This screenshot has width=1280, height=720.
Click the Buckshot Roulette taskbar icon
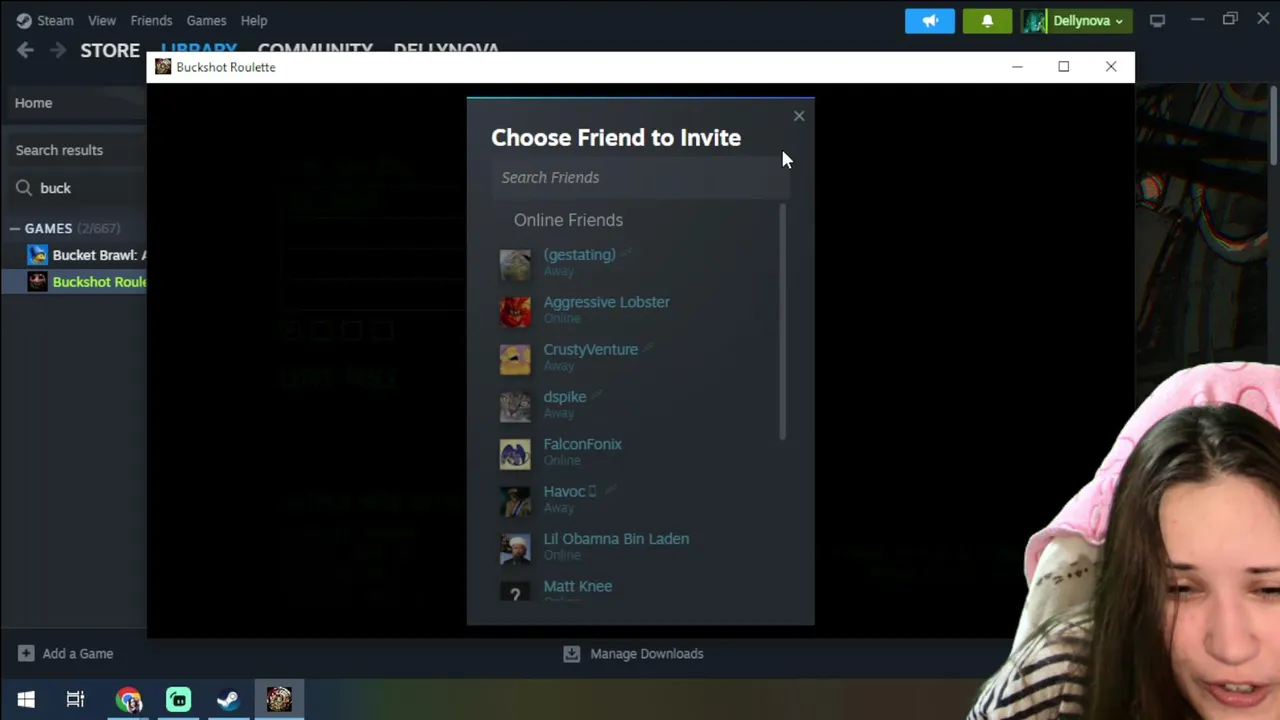point(279,699)
